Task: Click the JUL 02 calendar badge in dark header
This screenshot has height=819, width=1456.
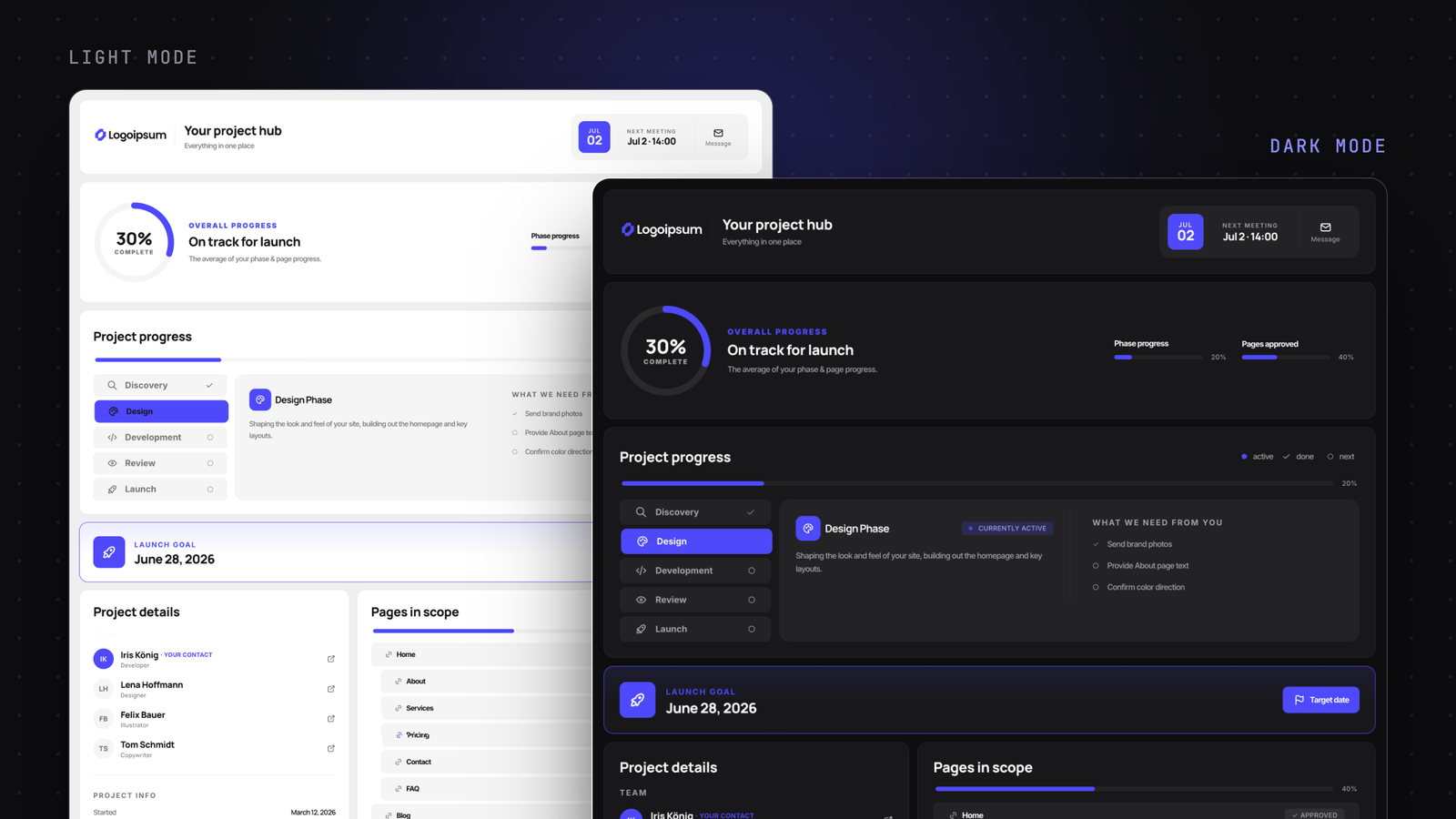Action: [x=1185, y=232]
